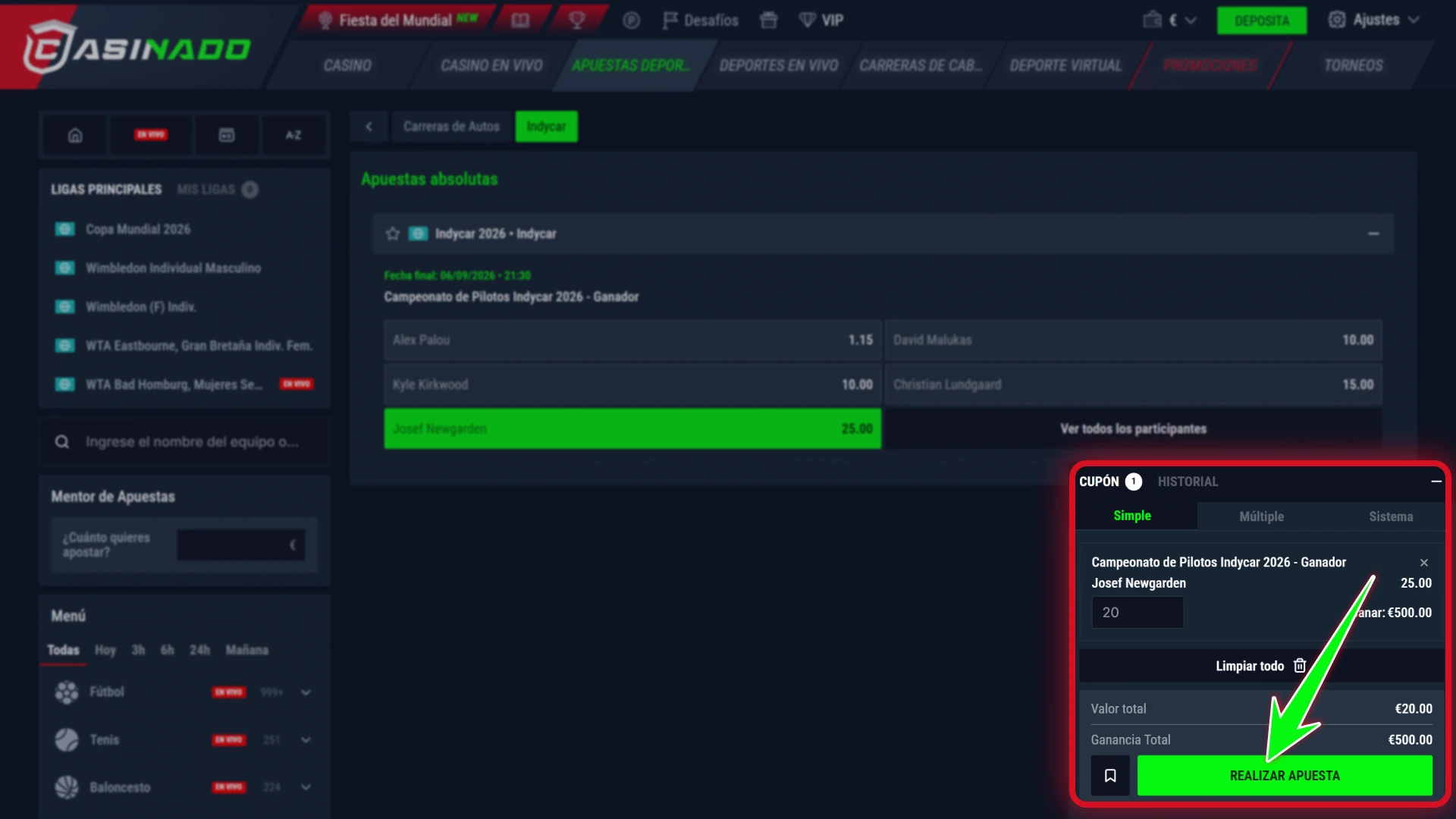Image resolution: width=1456 pixels, height=819 pixels.
Task: Select the APUESTAS DEPOR.. tab
Action: (631, 66)
